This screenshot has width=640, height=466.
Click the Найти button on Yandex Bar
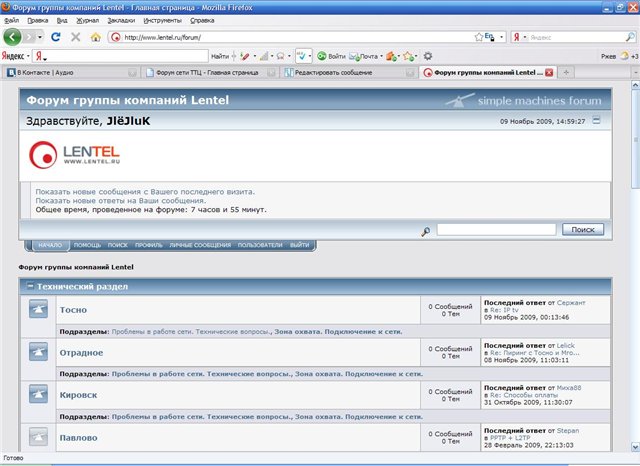220,56
